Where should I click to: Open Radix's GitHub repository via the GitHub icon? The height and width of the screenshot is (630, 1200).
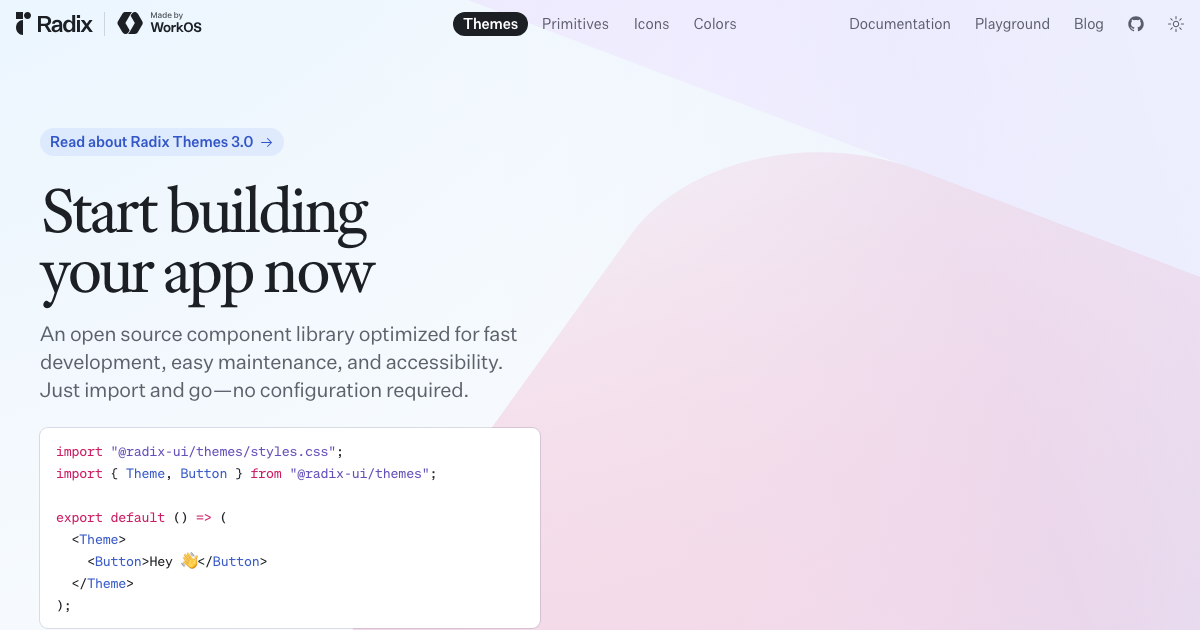[x=1135, y=23]
